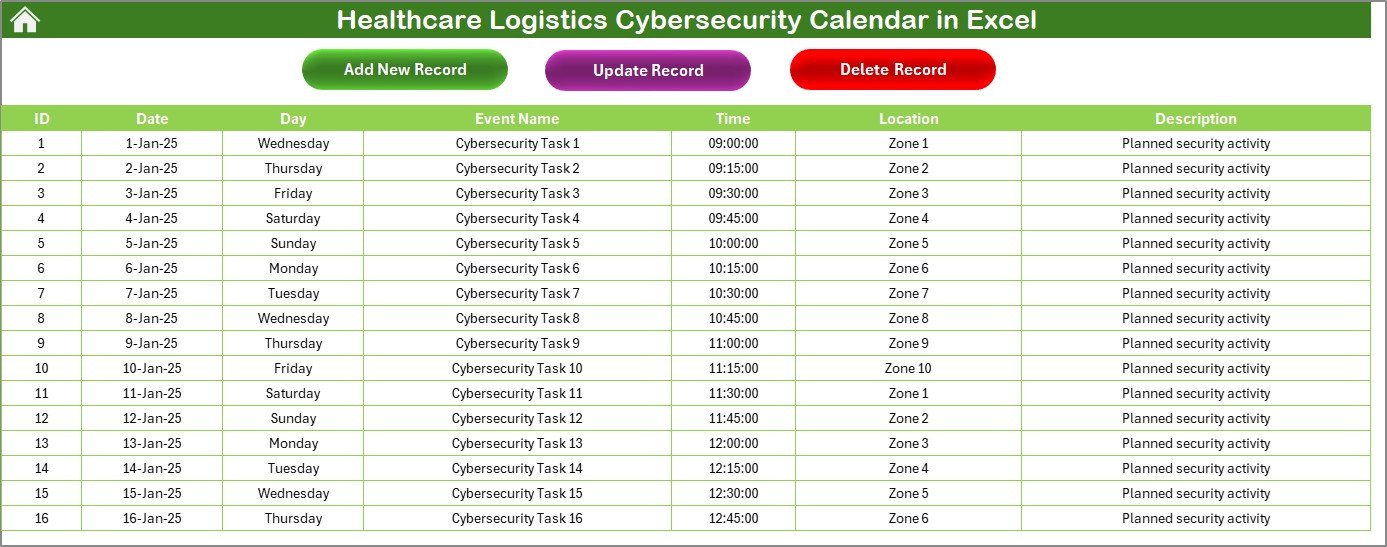Click the date cell 5-Jan-25

[152, 243]
